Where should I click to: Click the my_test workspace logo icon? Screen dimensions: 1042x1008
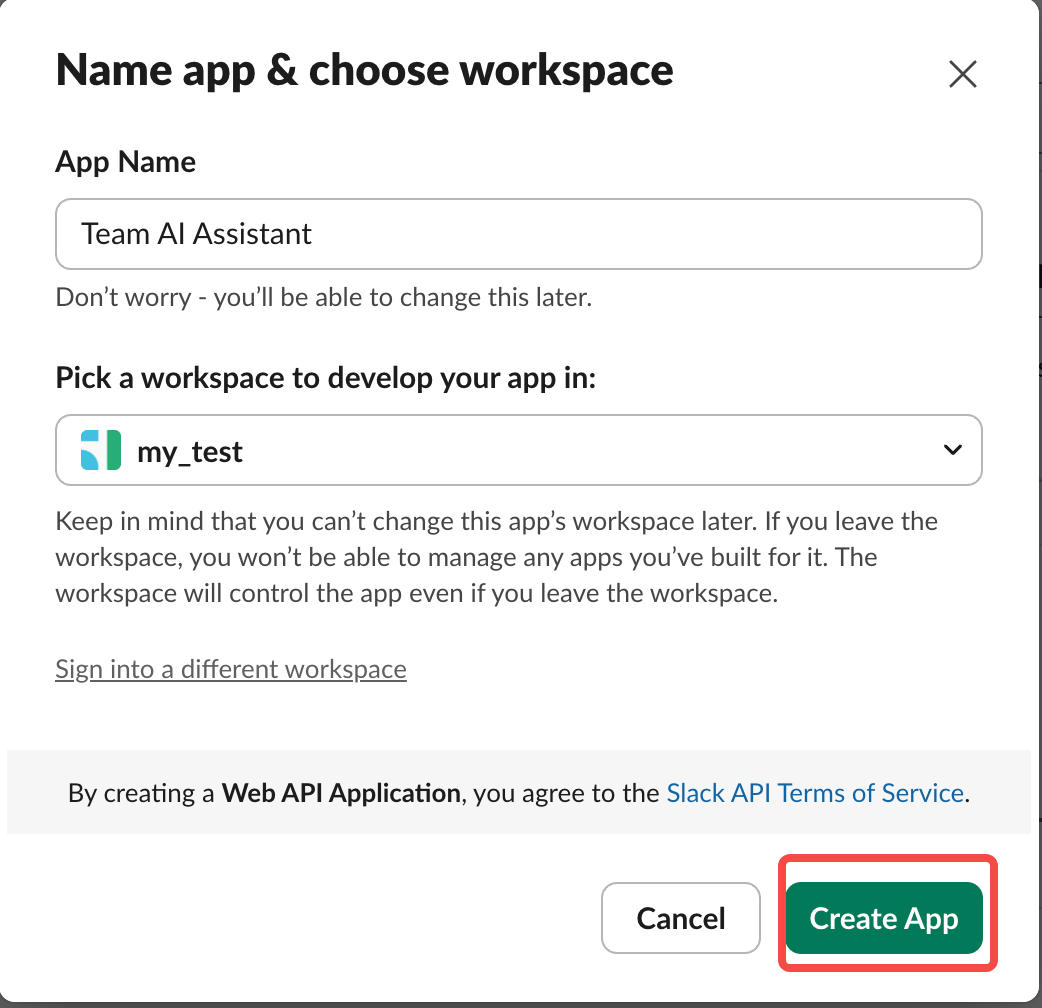click(x=100, y=450)
